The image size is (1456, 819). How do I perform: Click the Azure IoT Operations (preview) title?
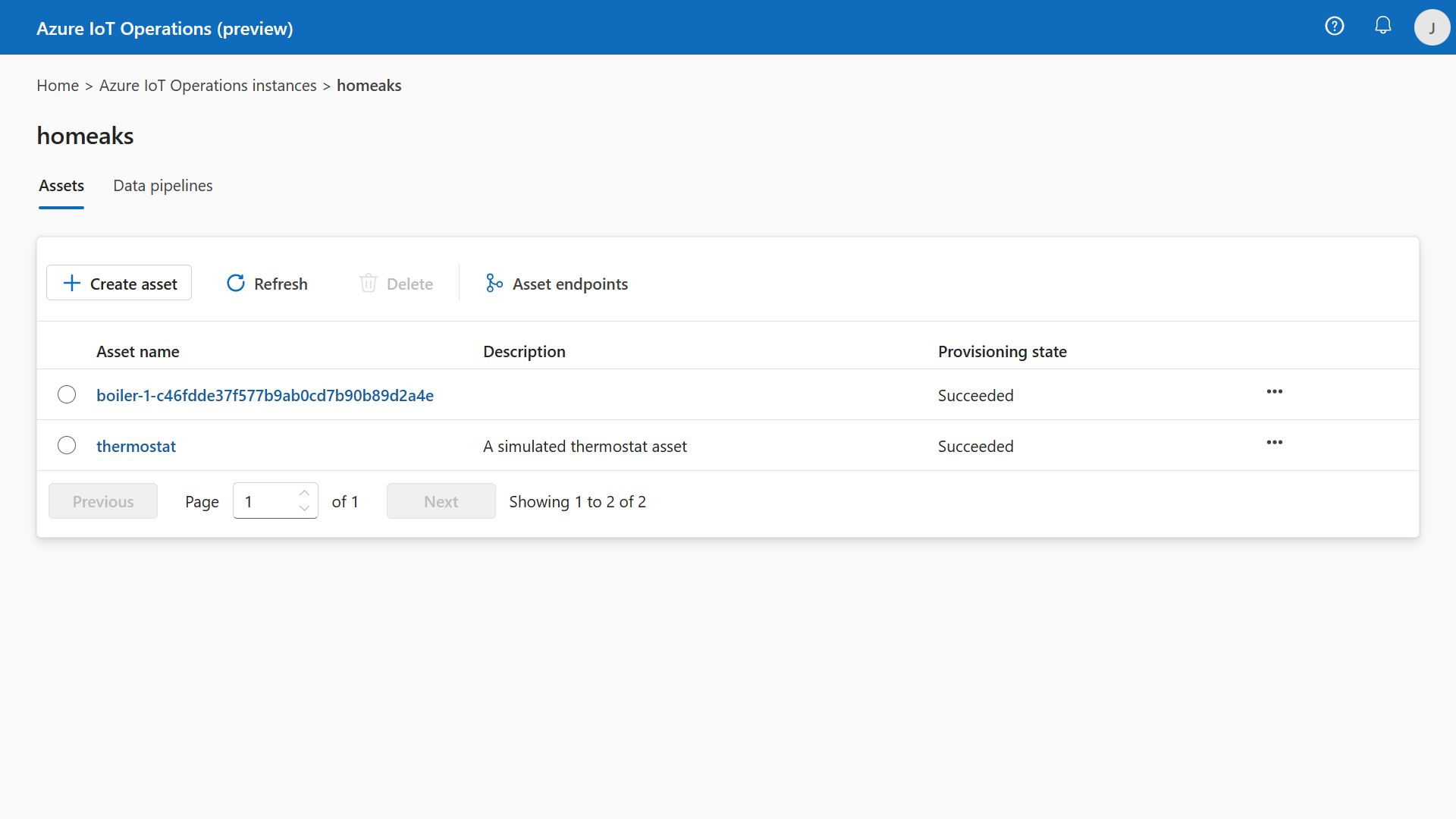click(165, 28)
